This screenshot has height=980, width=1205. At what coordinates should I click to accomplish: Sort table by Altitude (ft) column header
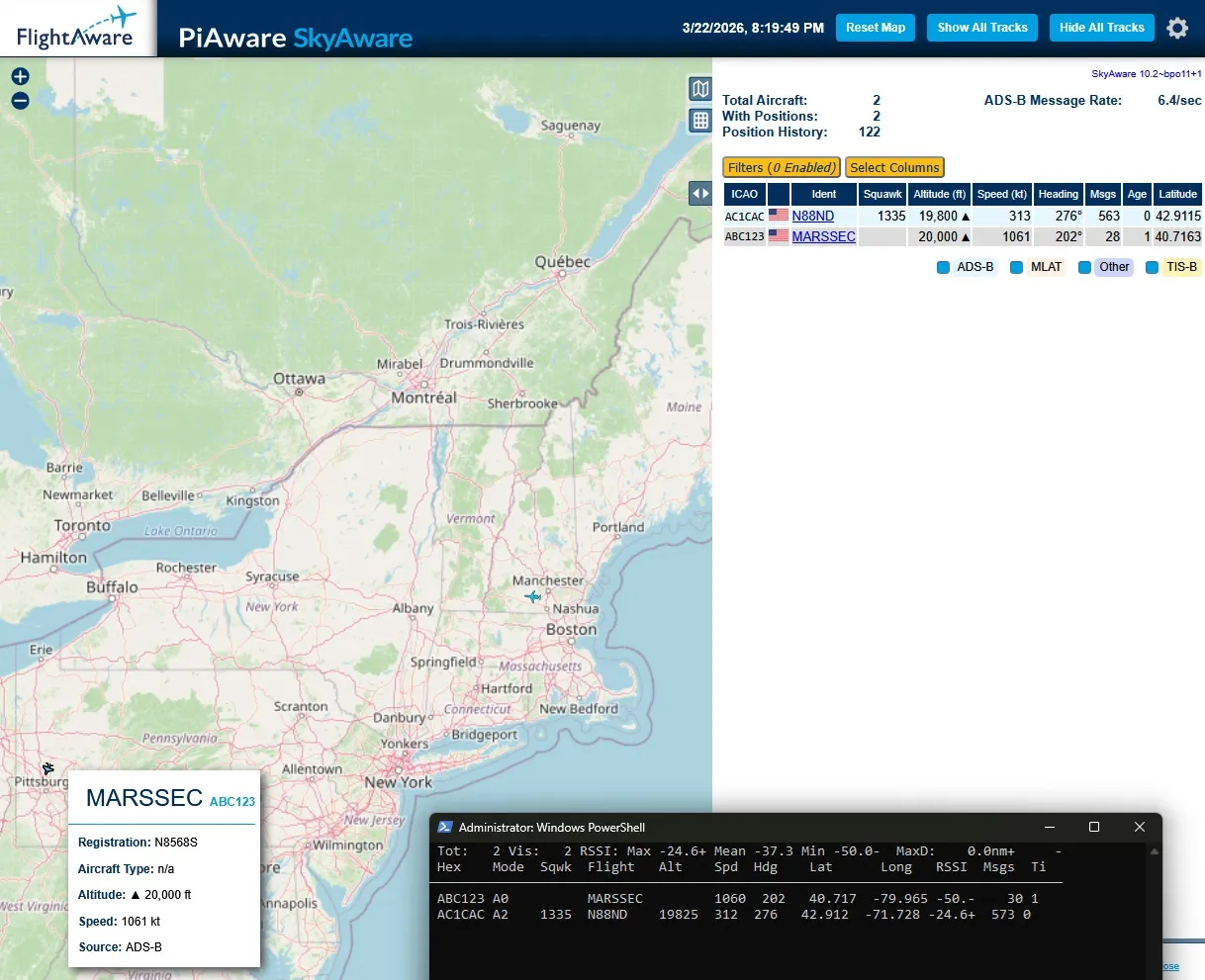click(939, 194)
